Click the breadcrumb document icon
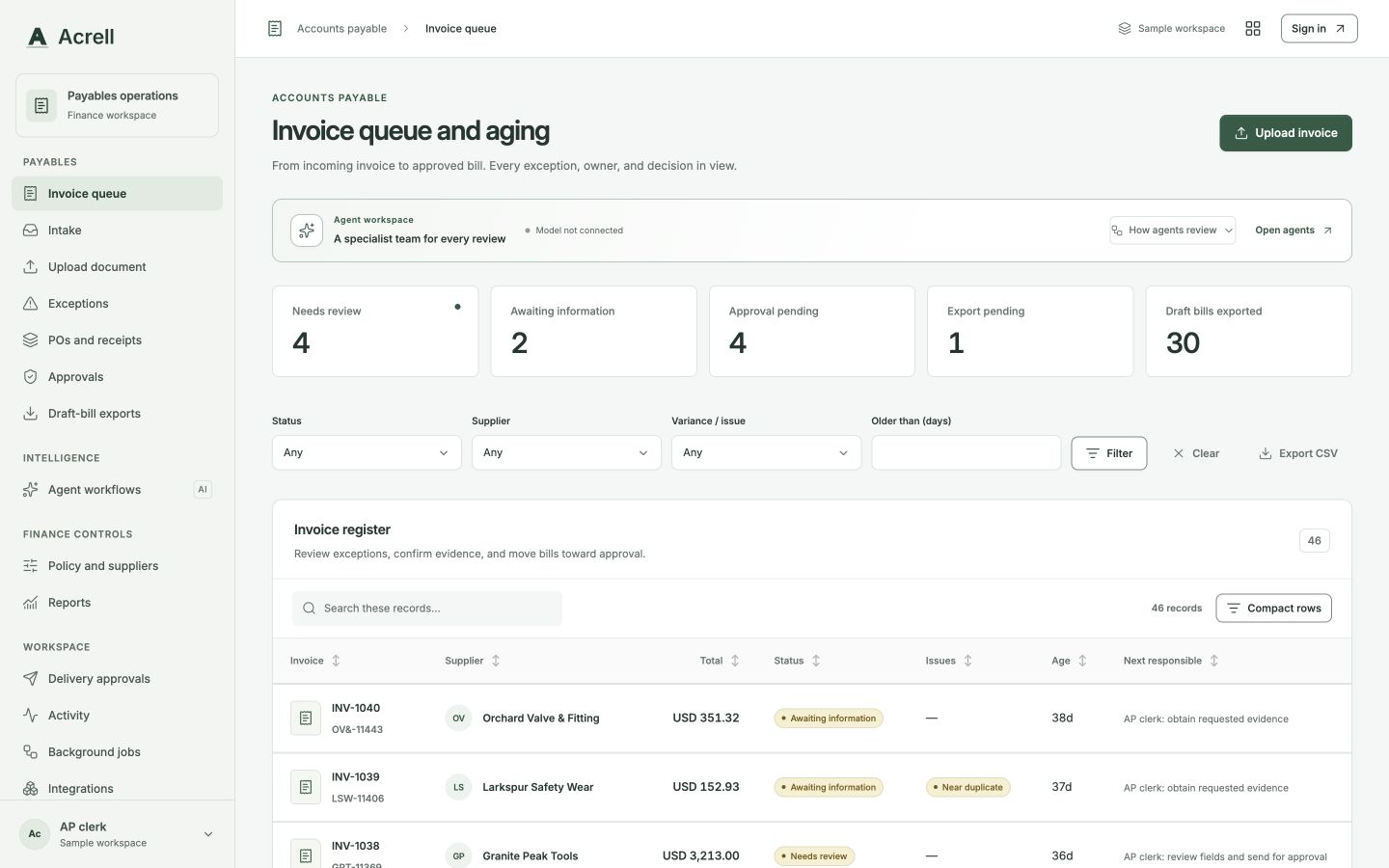The image size is (1389, 868). coord(275,29)
